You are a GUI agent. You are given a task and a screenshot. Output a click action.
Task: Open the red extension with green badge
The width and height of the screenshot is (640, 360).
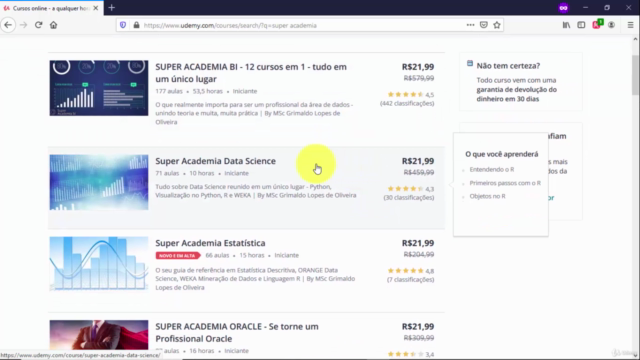point(597,24)
